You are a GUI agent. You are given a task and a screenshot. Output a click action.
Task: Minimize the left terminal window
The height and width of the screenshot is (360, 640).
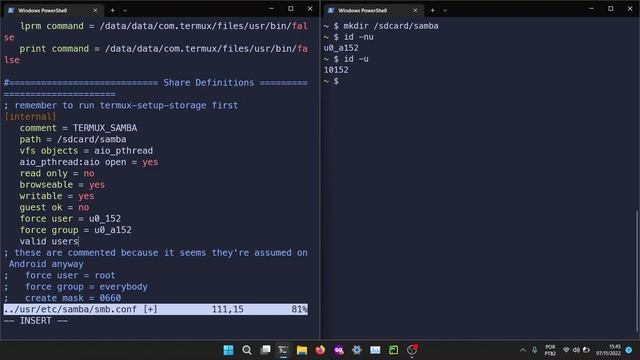[x=271, y=9]
